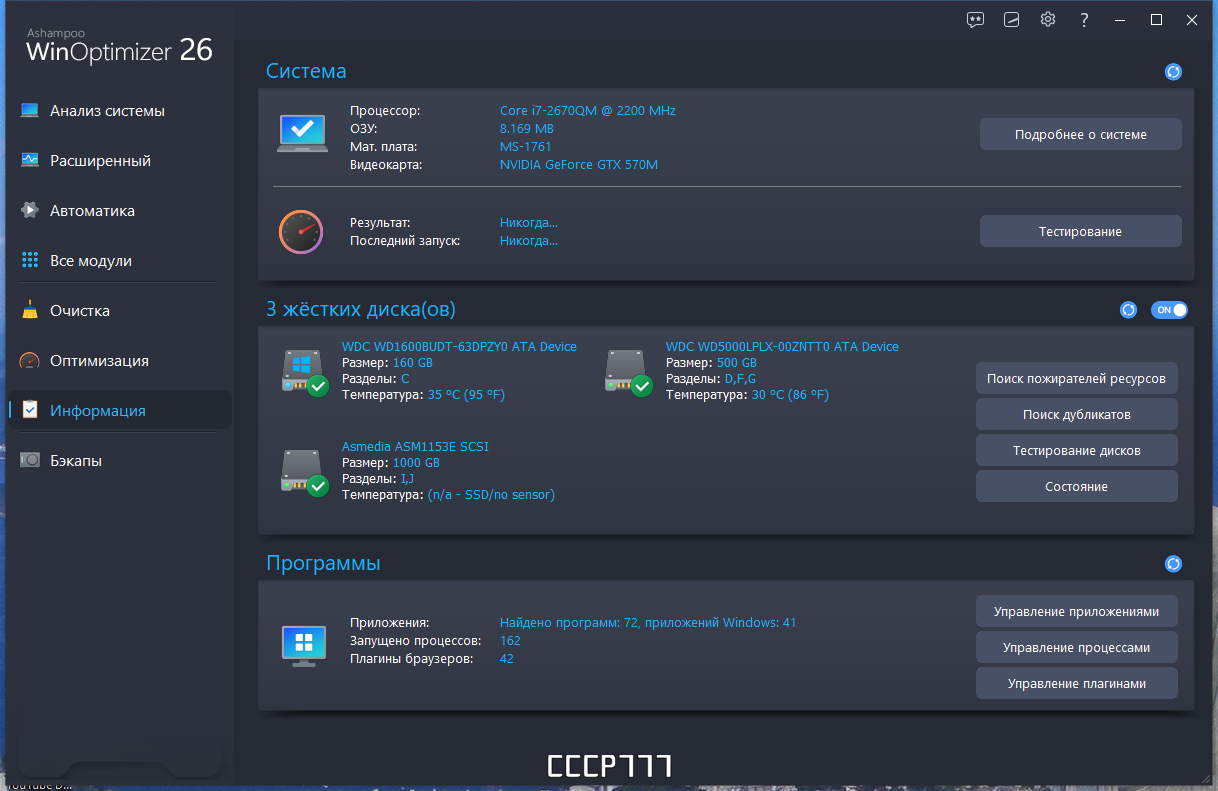
Task: Click the skin/theme icon in title bar
Action: (x=1012, y=19)
